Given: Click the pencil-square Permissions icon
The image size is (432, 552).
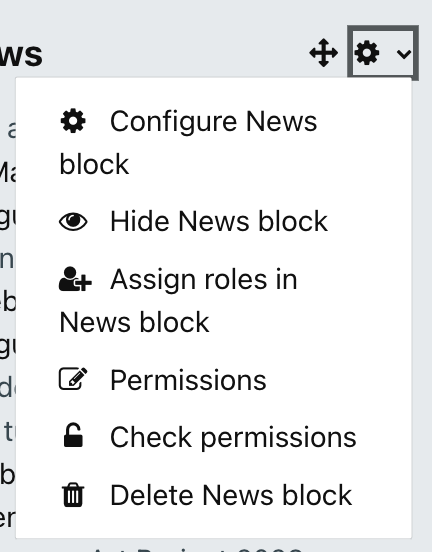Looking at the screenshot, I should coord(73,379).
